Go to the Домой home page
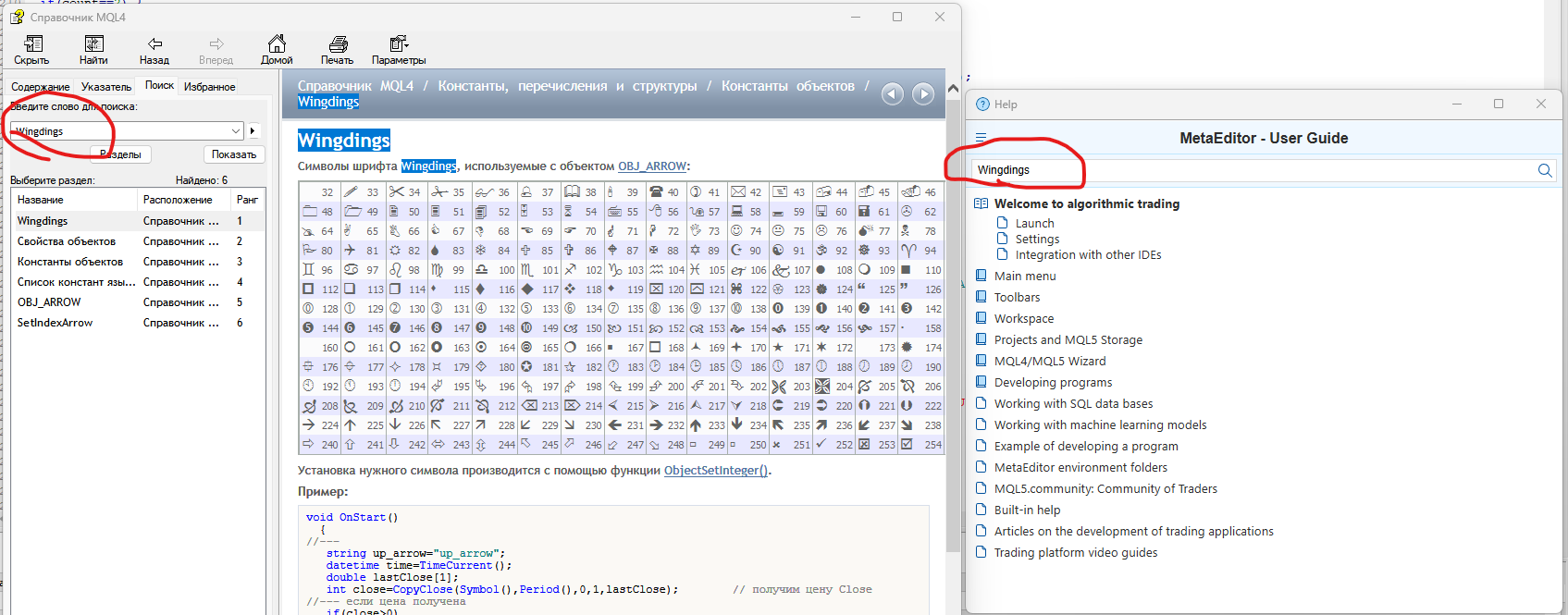Image resolution: width=1568 pixels, height=615 pixels. (x=277, y=50)
